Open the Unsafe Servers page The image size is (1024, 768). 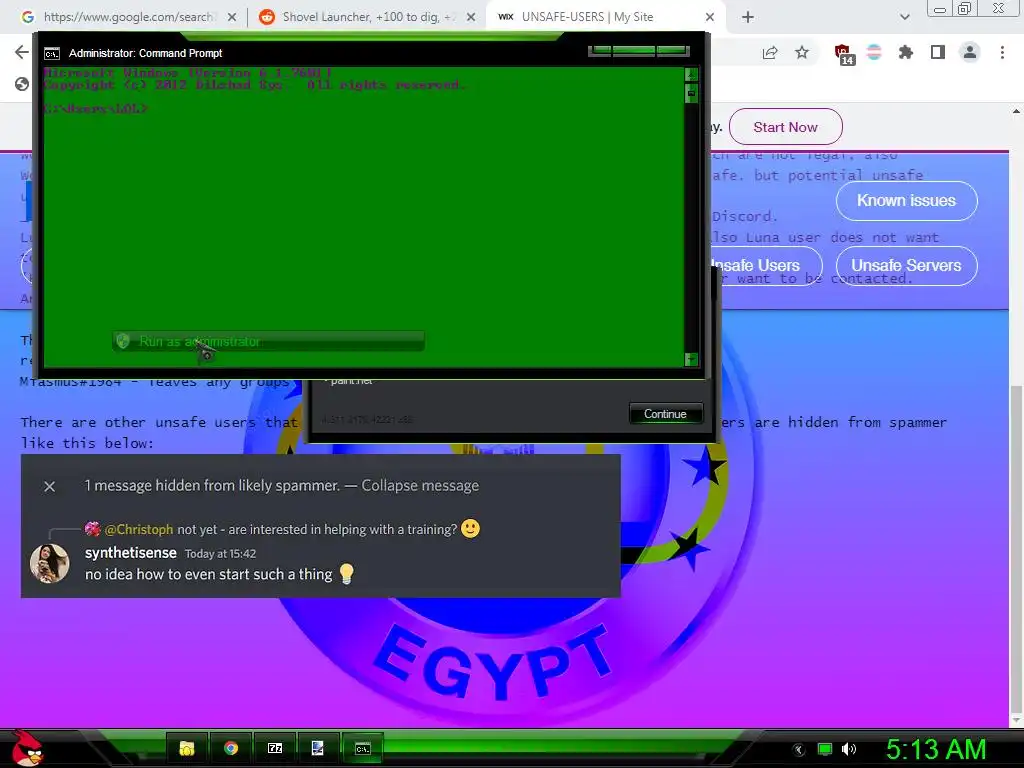click(906, 265)
